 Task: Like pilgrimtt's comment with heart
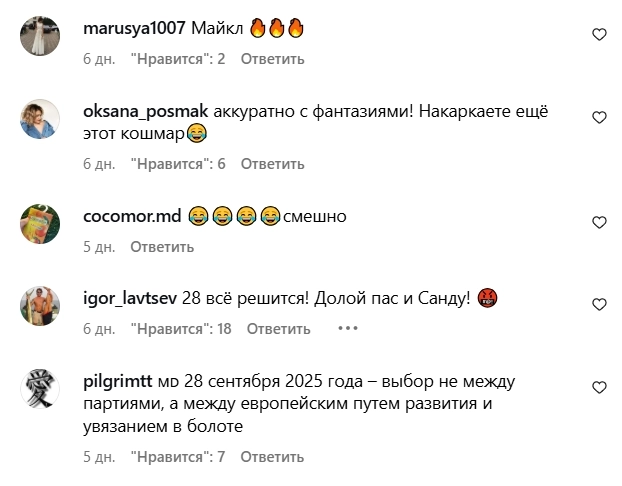tap(599, 387)
